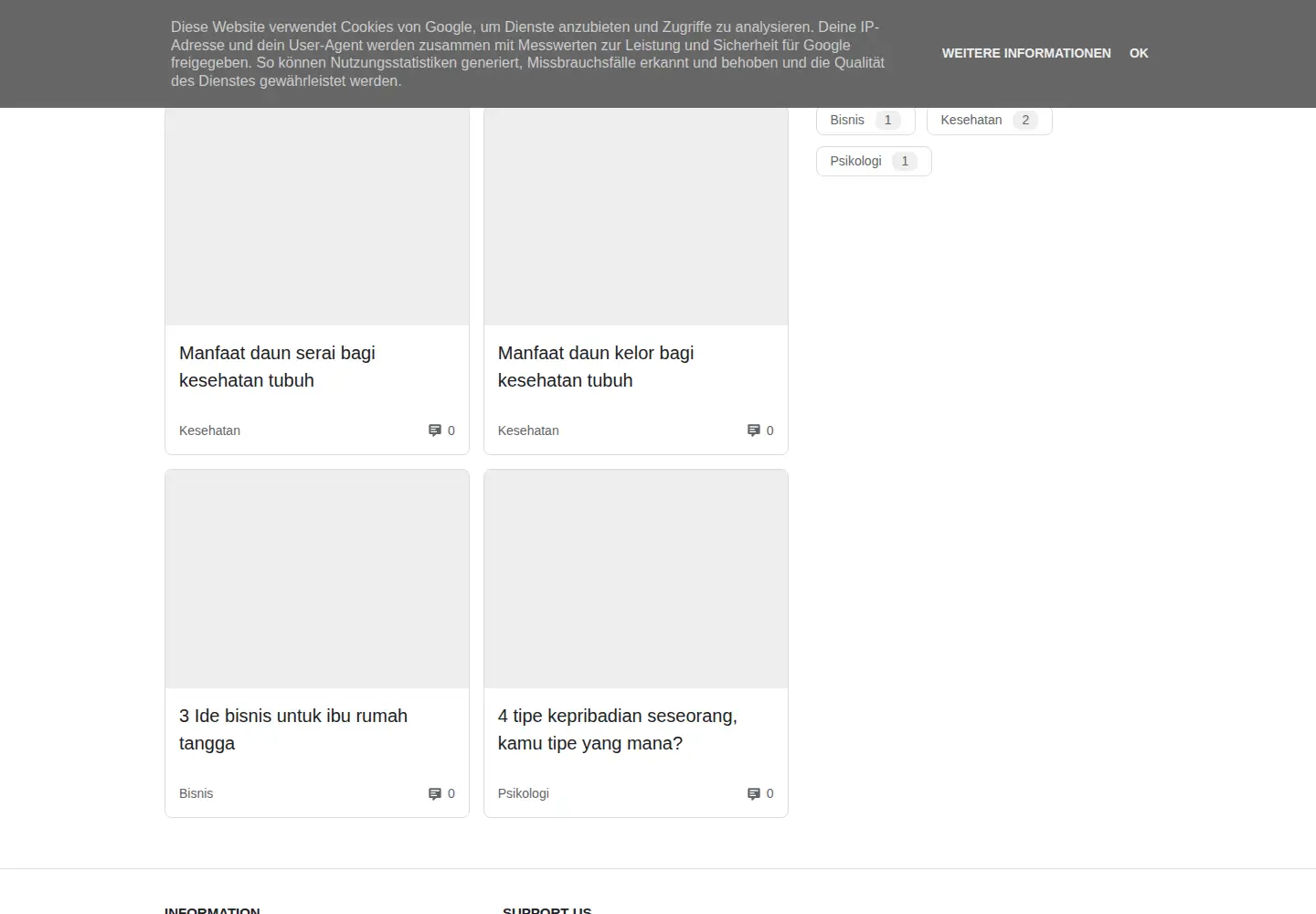Open post Manfaat daun serai bagi kesehatan
Image resolution: width=1316 pixels, height=914 pixels.
tap(277, 367)
